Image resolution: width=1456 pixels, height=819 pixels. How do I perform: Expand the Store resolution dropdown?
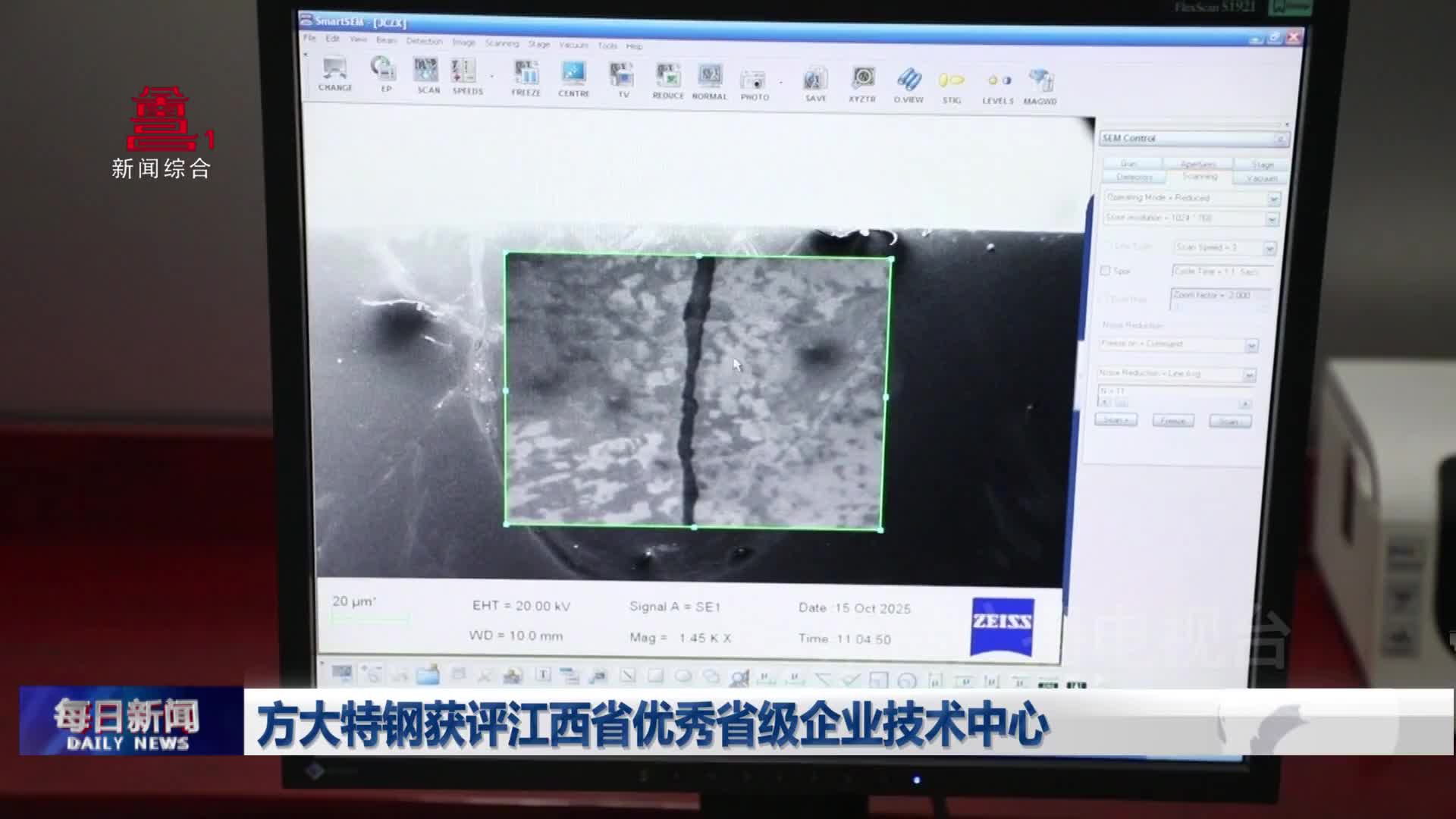pyautogui.click(x=1272, y=220)
